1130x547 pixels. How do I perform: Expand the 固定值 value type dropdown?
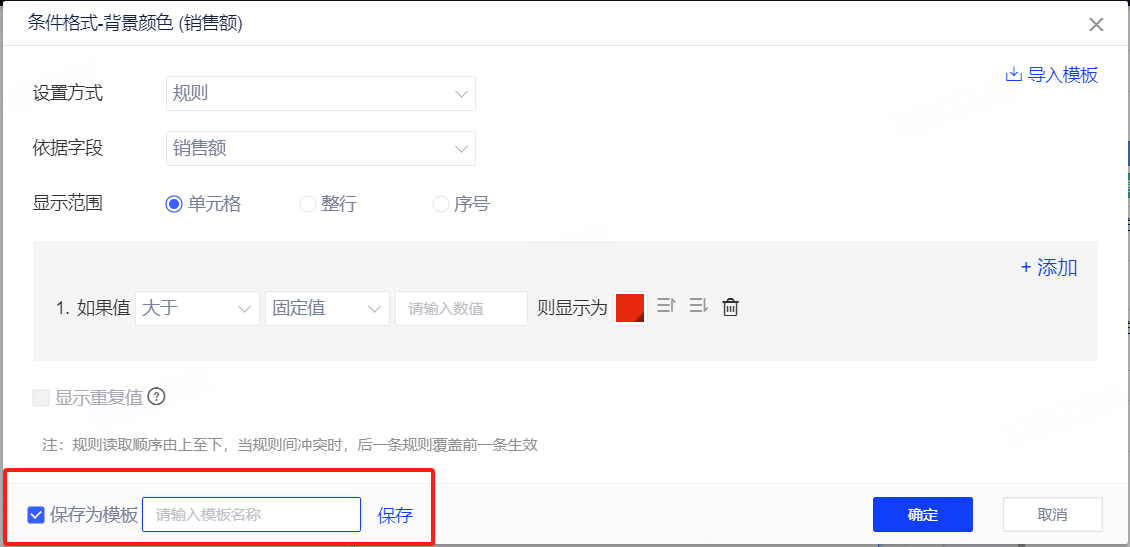327,308
